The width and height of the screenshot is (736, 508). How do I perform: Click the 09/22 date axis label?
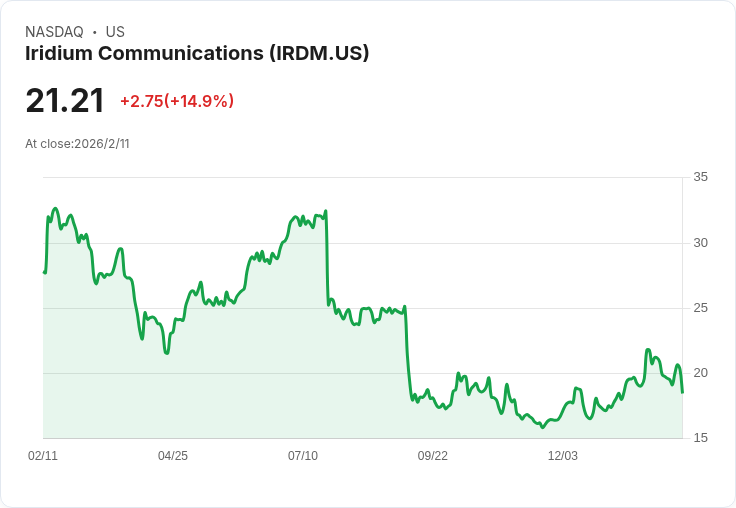433,455
